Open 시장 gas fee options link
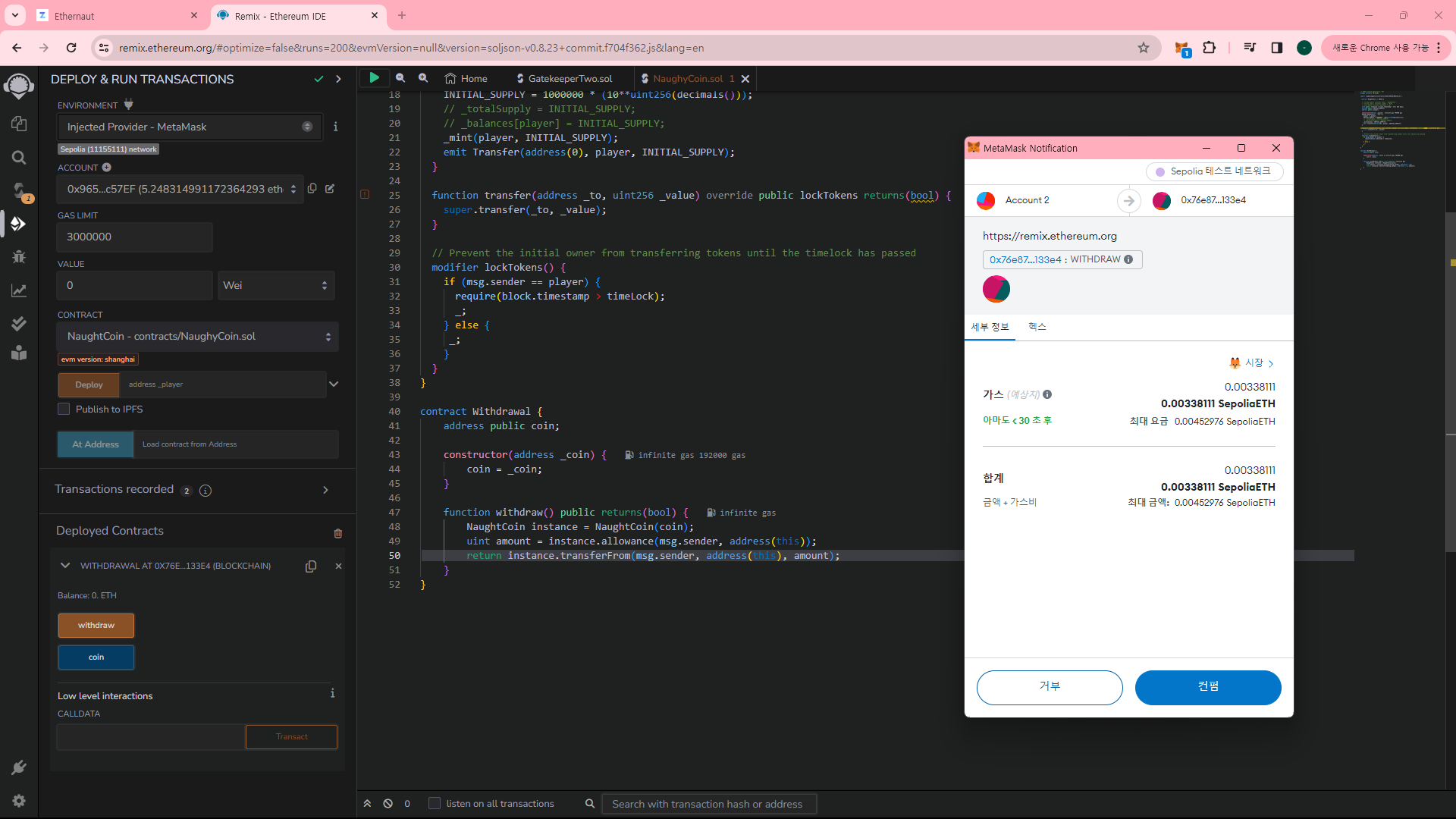Viewport: 1456px width, 819px height. click(x=1252, y=363)
